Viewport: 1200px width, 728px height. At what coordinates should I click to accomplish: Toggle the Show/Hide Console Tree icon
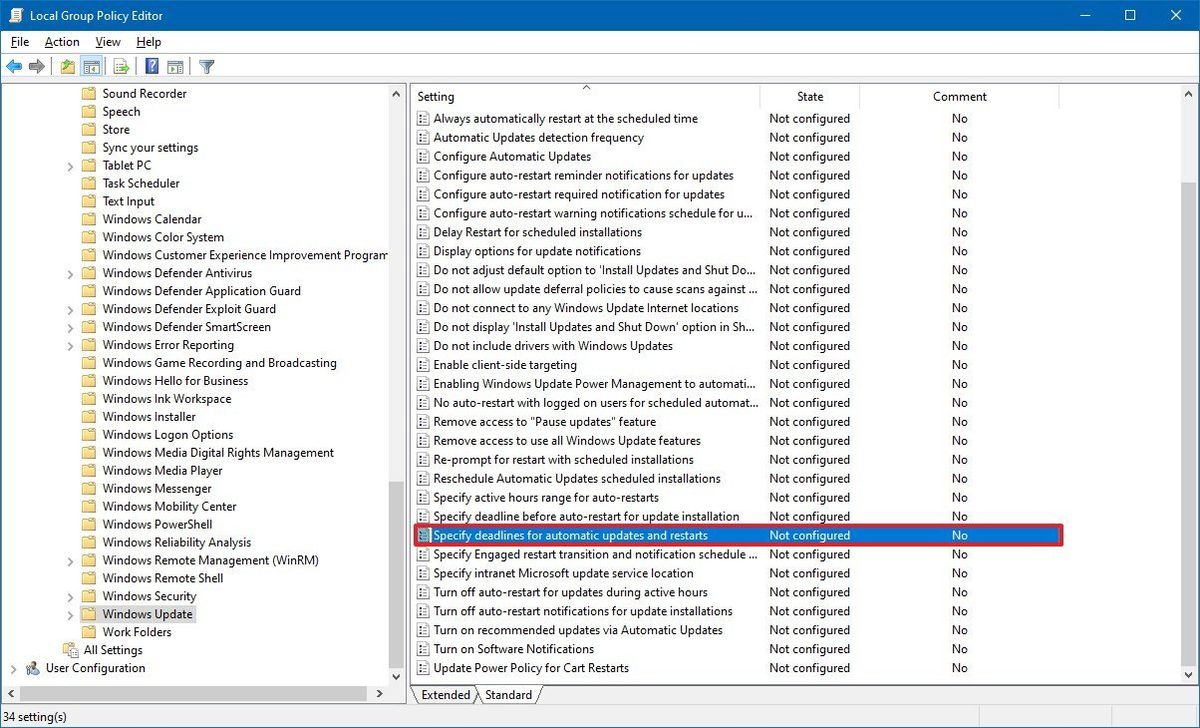click(91, 66)
